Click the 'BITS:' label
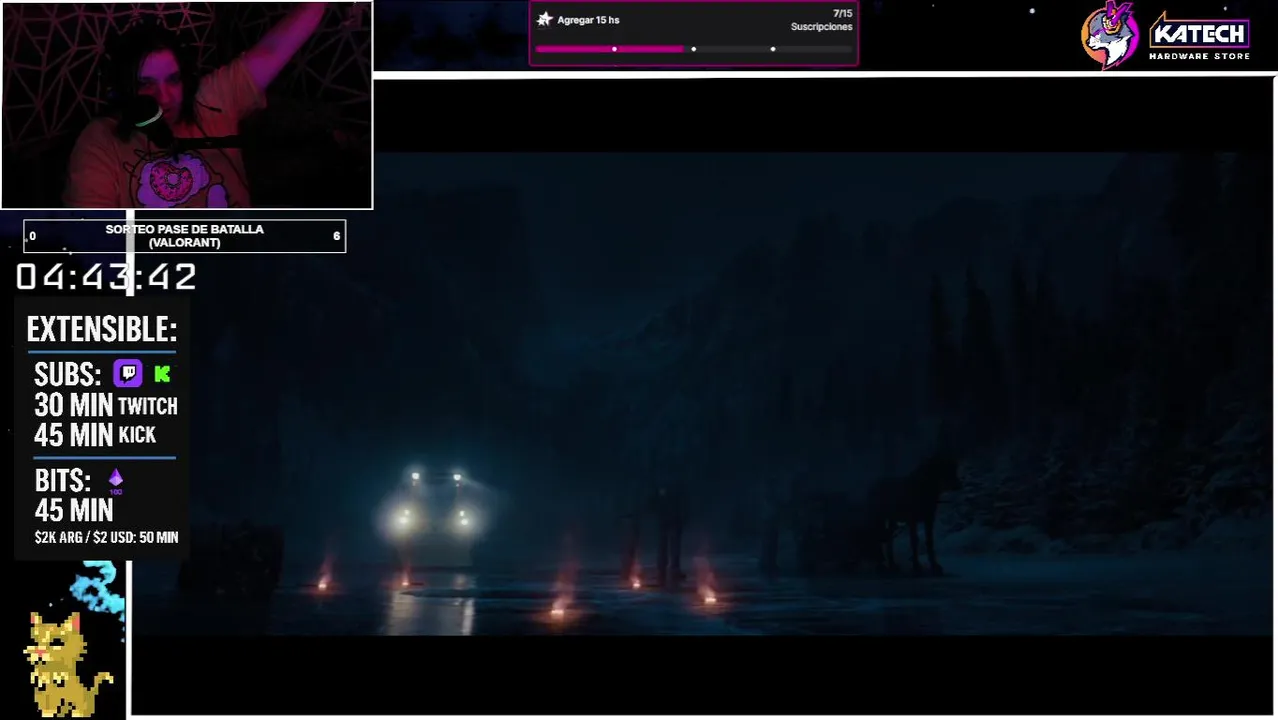1278x720 pixels. (63, 480)
